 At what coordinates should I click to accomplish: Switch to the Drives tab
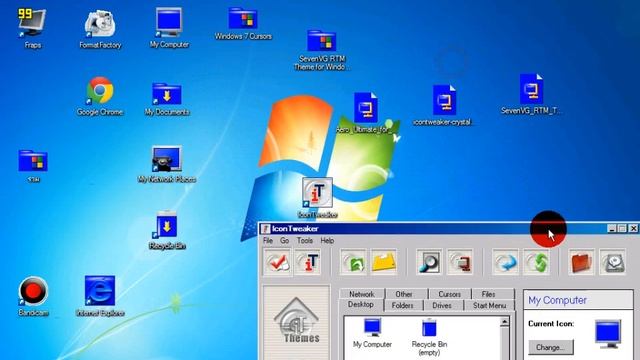point(442,305)
